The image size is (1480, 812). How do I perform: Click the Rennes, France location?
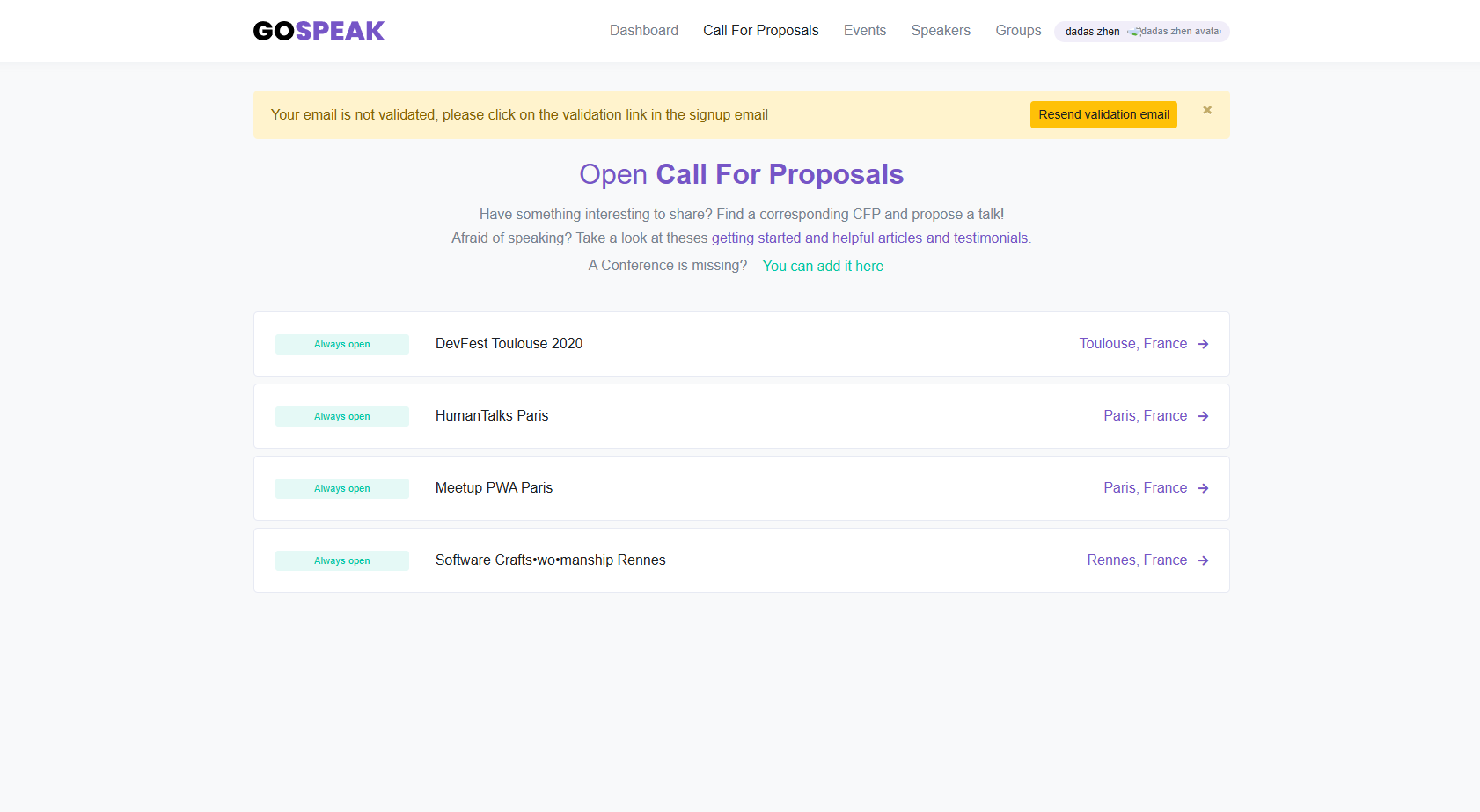[x=1137, y=560]
